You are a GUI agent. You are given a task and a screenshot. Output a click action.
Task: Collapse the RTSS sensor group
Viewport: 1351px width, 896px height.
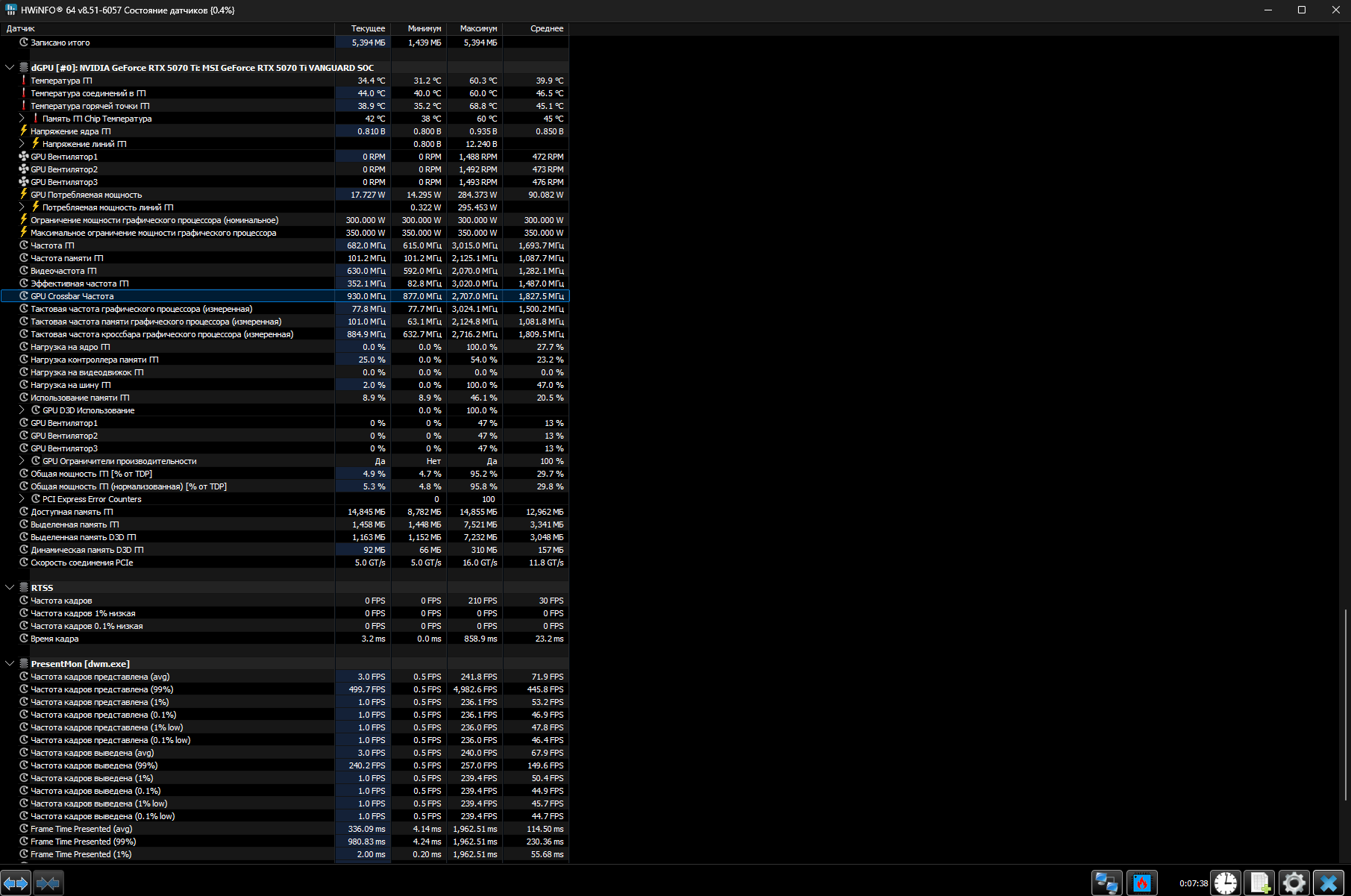10,588
